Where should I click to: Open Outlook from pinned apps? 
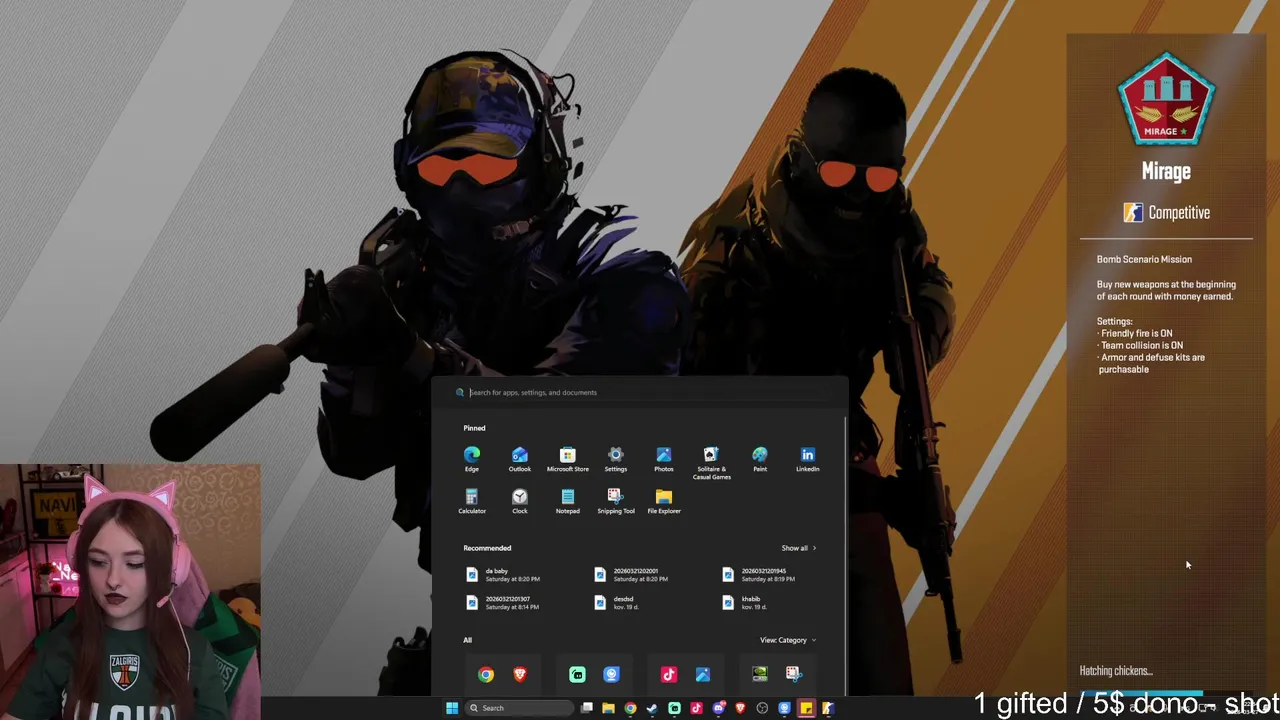pos(520,459)
